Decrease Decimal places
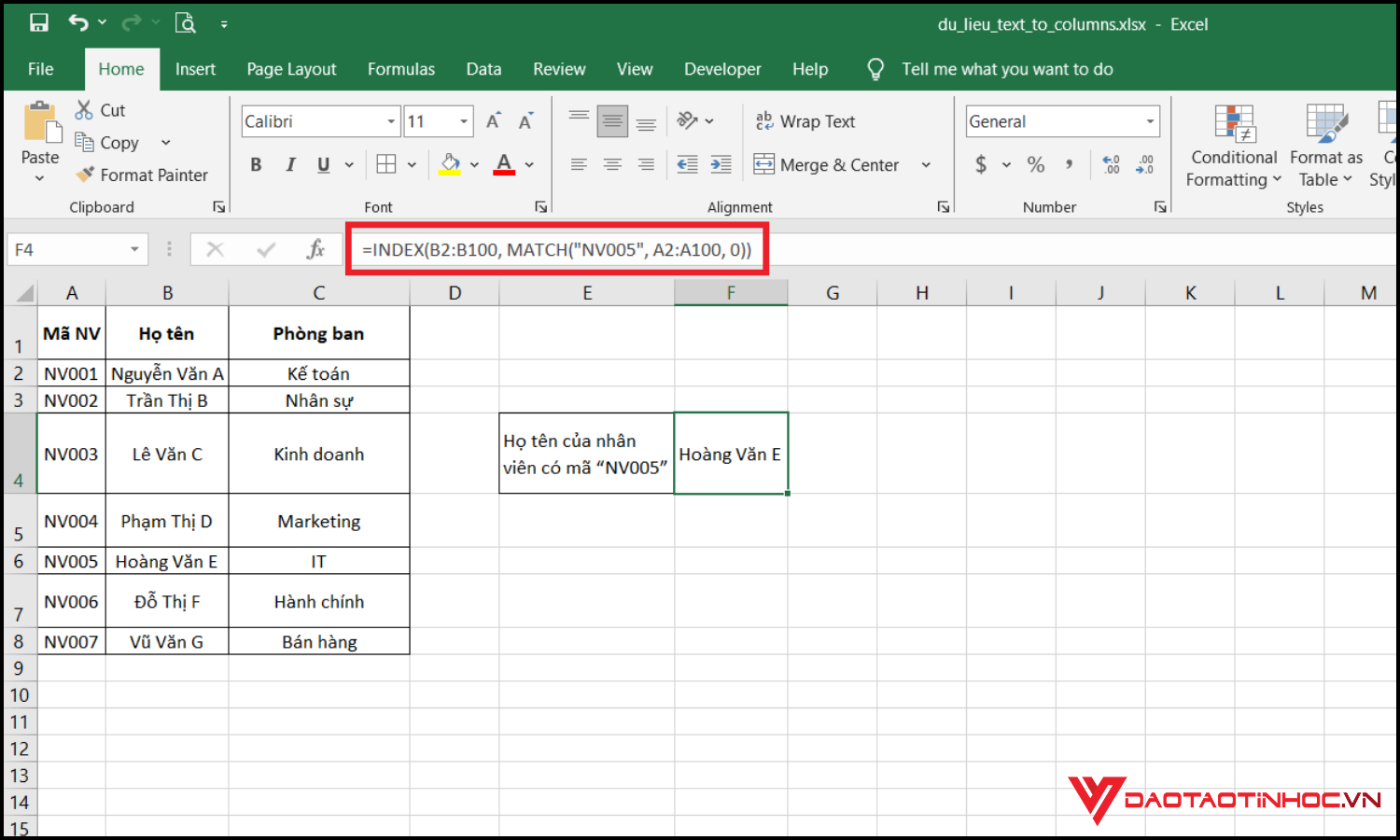 (x=1144, y=165)
